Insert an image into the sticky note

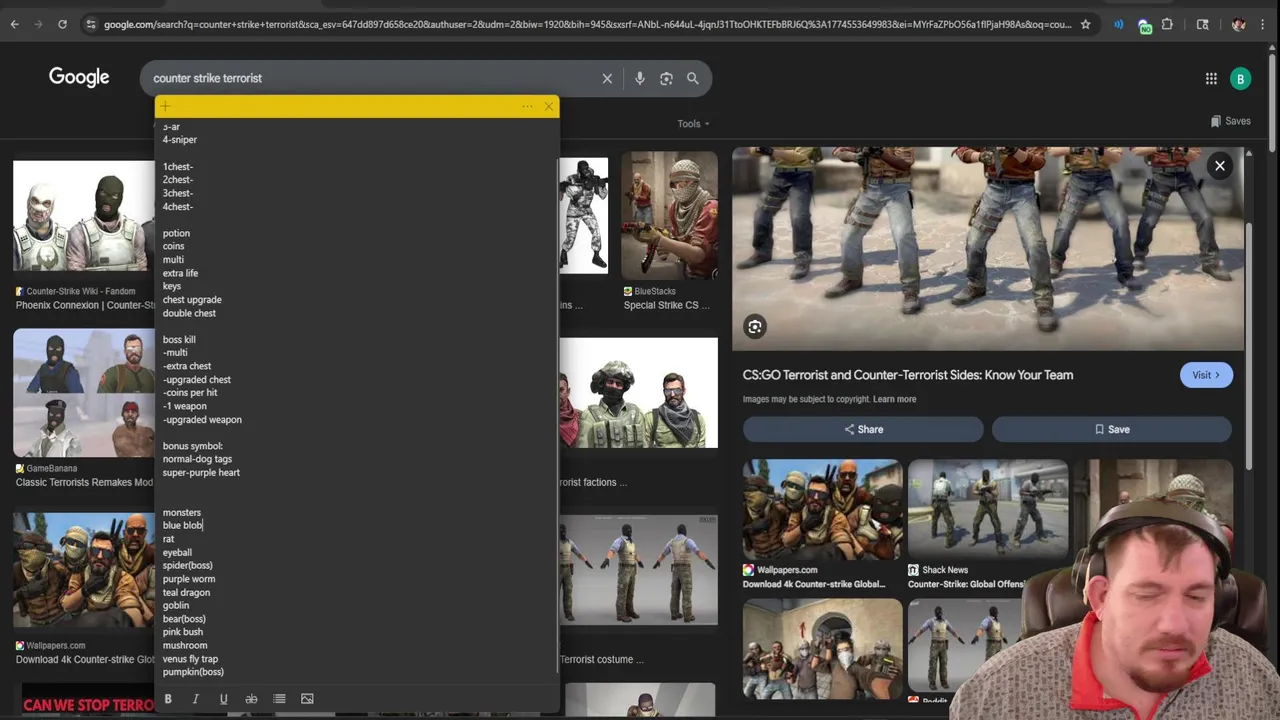point(307,699)
